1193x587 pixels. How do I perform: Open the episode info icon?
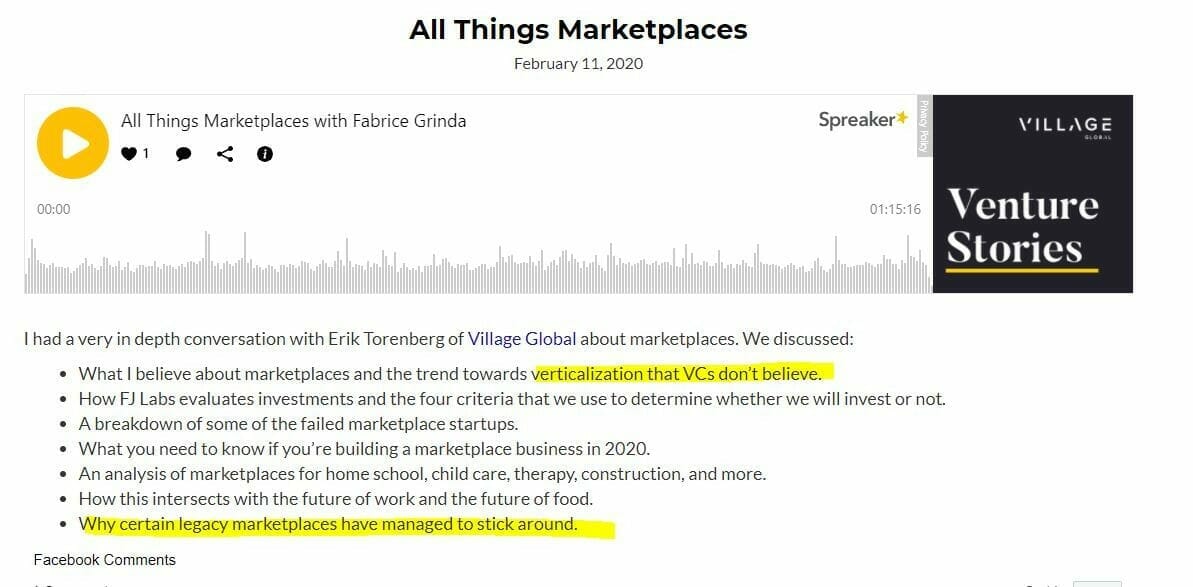click(x=265, y=154)
